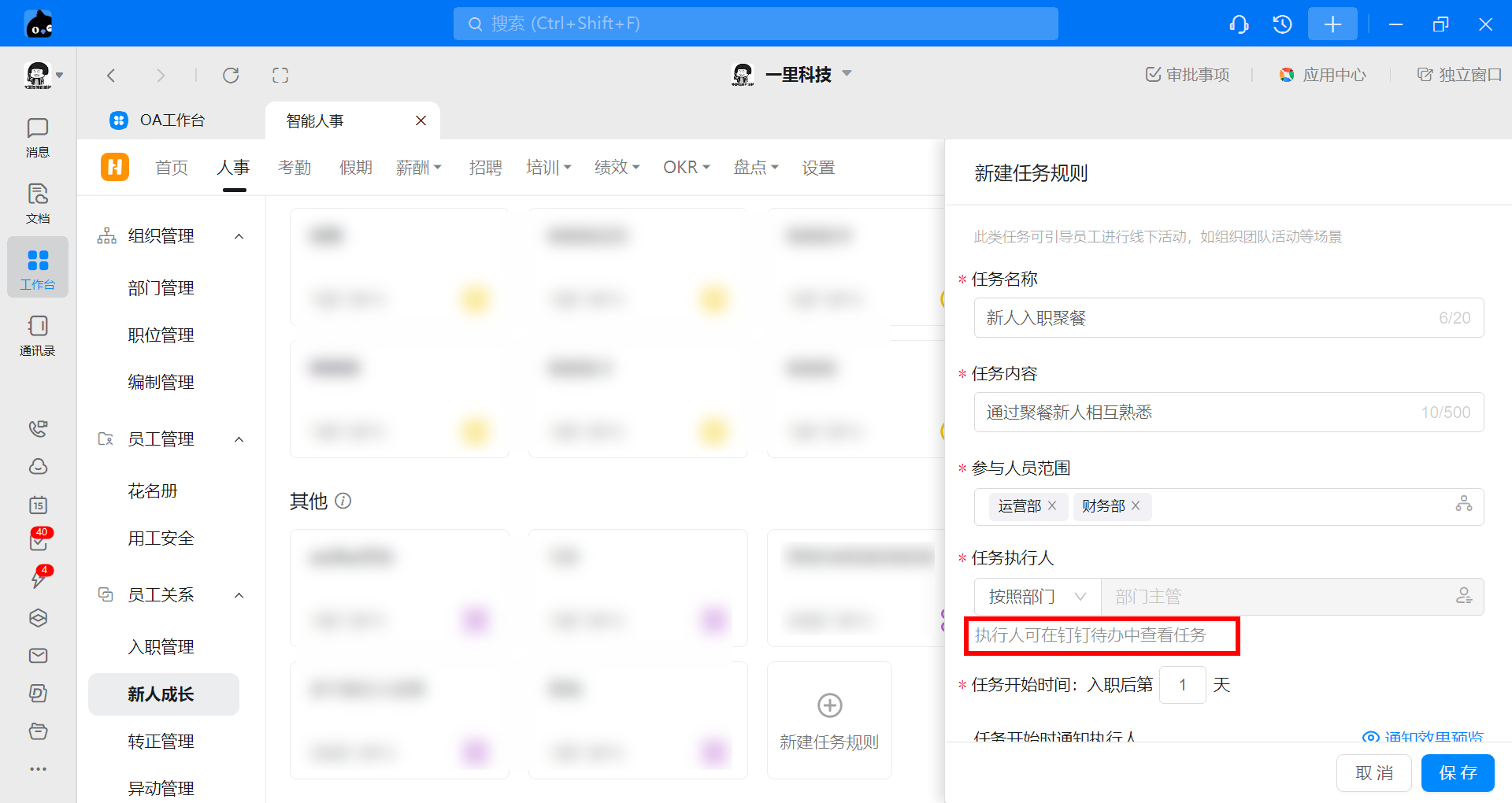This screenshot has height=803, width=1512.
Task: Click the fullscreen expand icon
Action: pyautogui.click(x=280, y=76)
